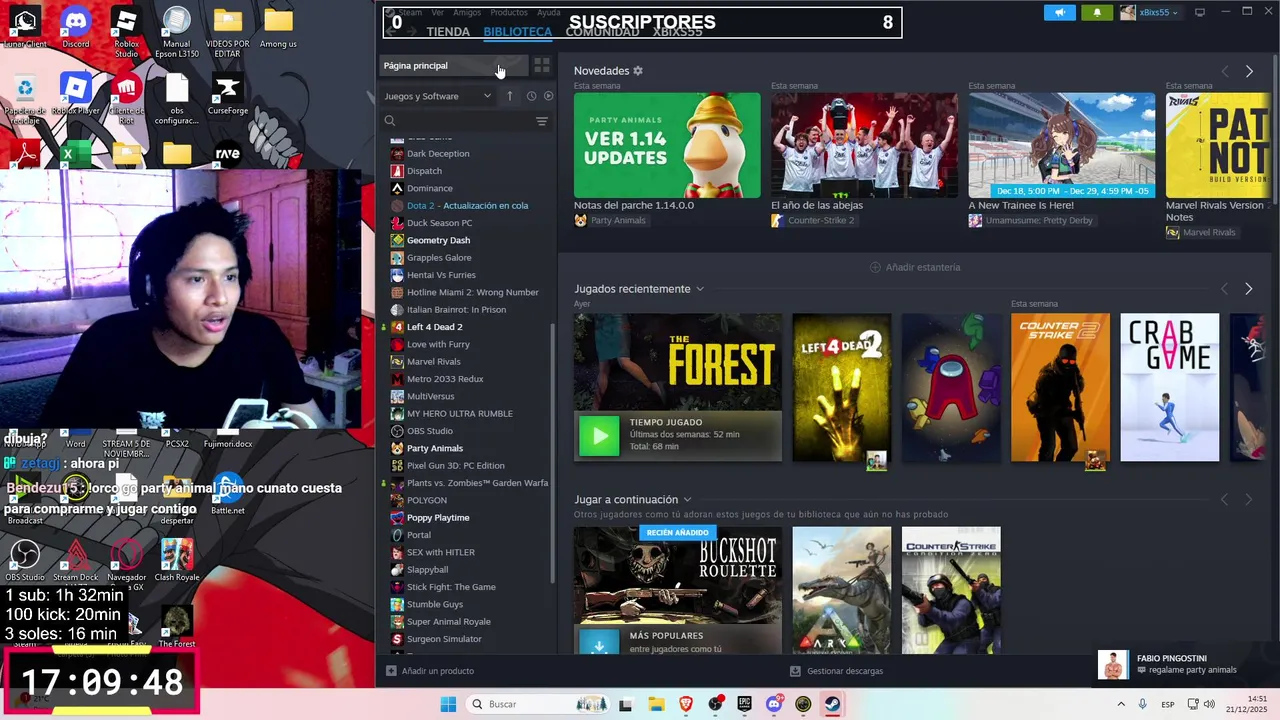Select Party Animals in library list

click(x=435, y=448)
